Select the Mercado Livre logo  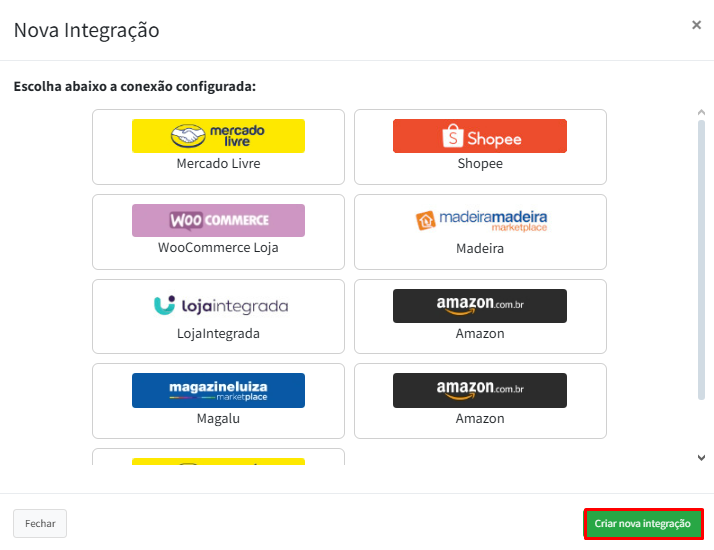(218, 136)
